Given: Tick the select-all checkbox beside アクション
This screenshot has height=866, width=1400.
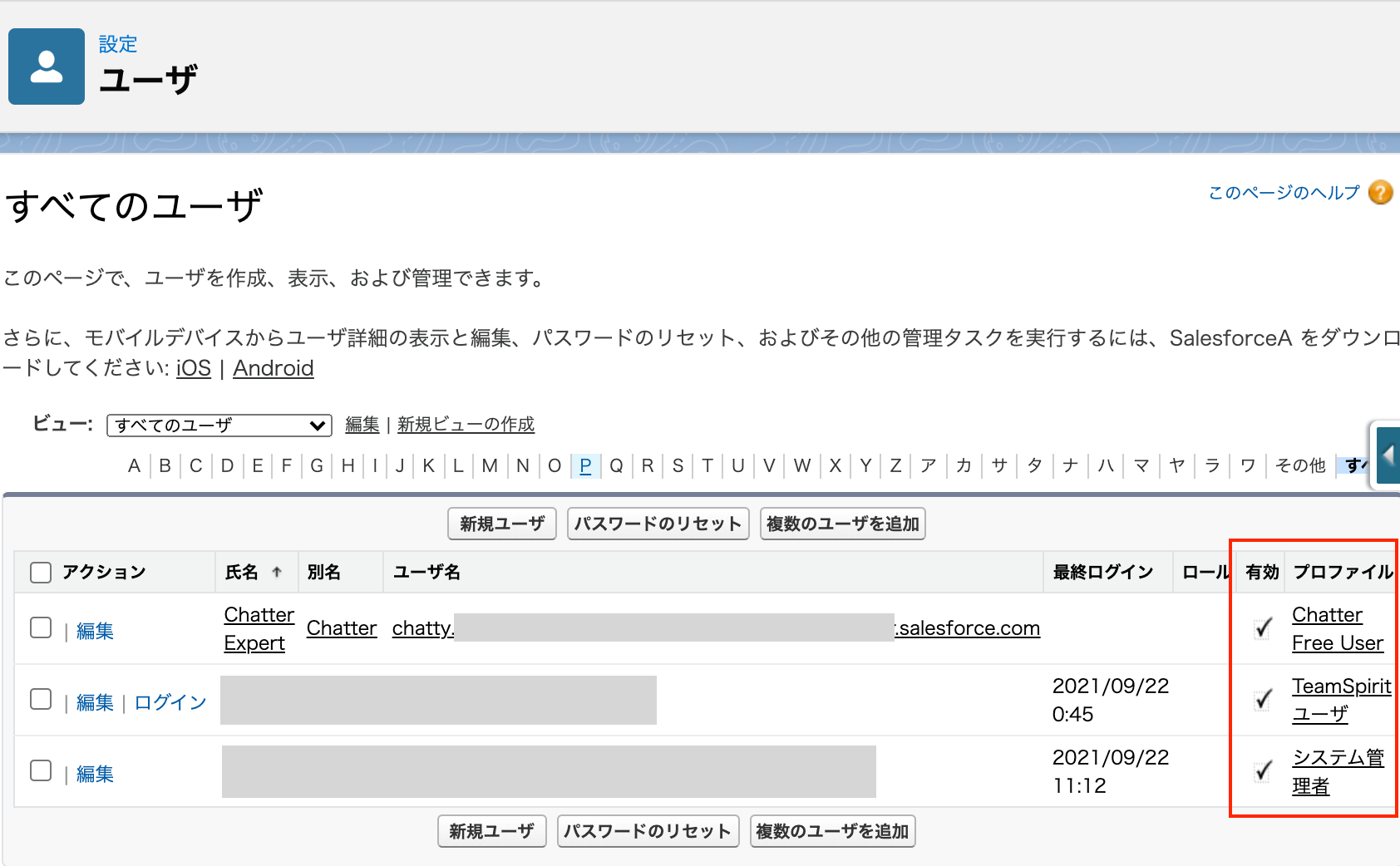Looking at the screenshot, I should pos(41,572).
